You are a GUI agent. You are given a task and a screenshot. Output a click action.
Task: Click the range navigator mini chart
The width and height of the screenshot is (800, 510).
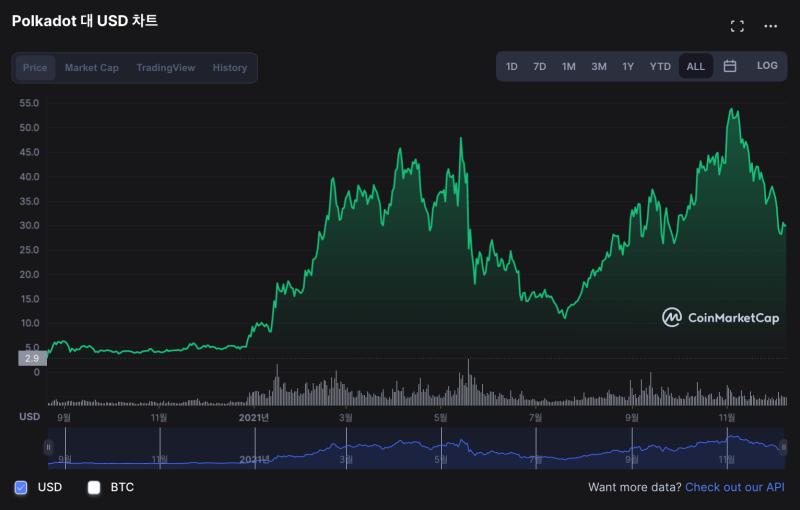416,448
